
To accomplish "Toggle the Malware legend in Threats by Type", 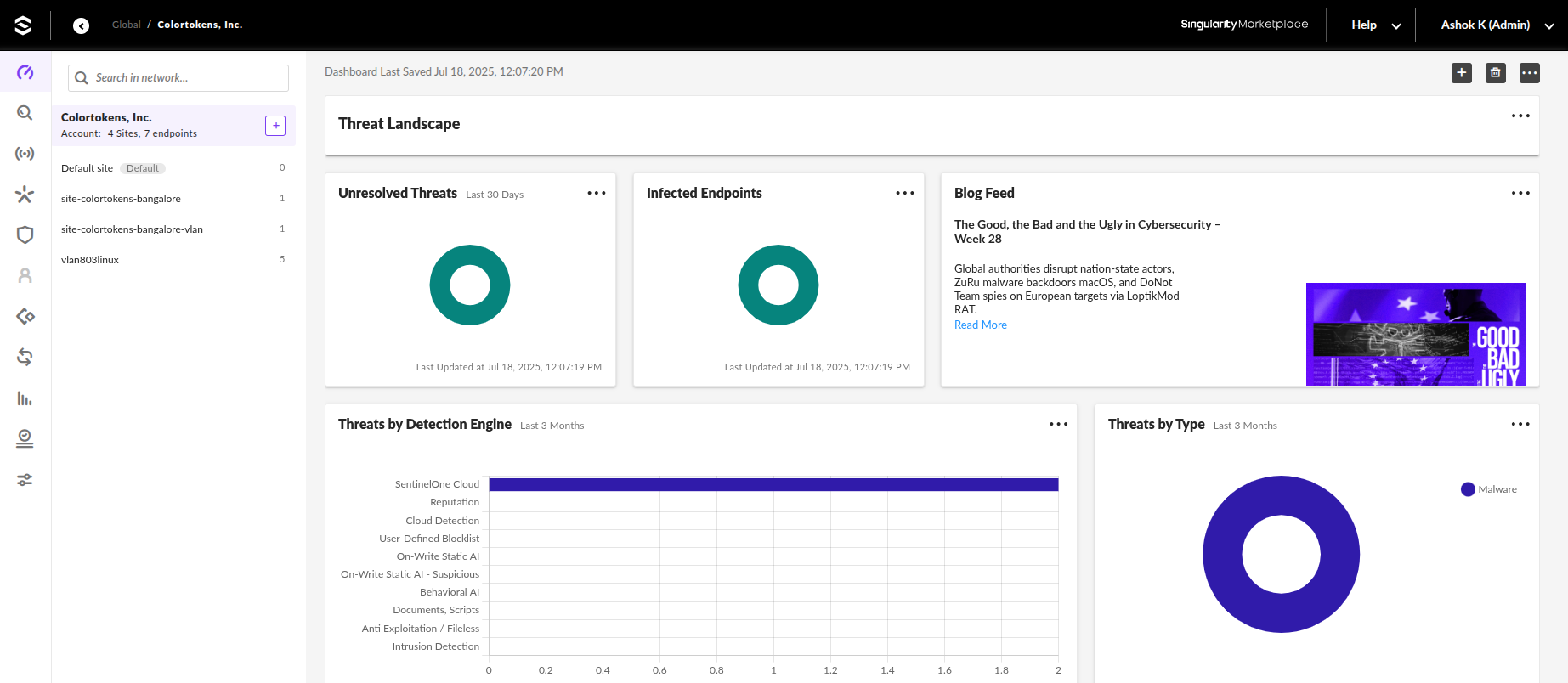I will [1488, 489].
